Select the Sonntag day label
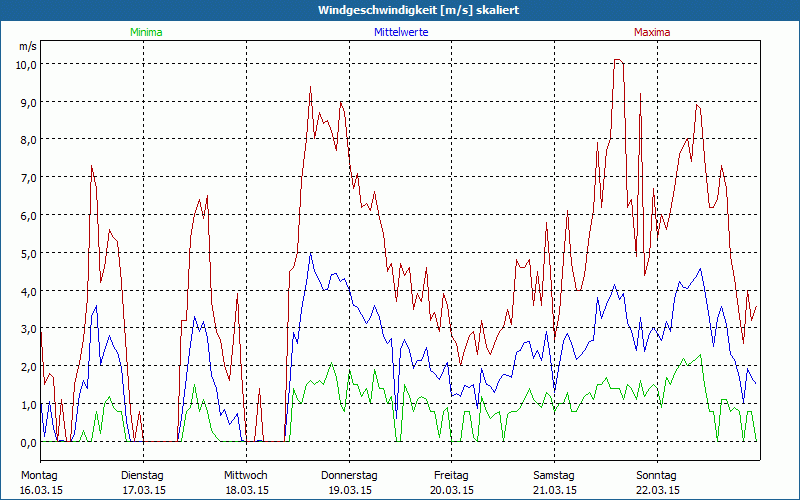Image resolution: width=800 pixels, height=500 pixels. 657,475
